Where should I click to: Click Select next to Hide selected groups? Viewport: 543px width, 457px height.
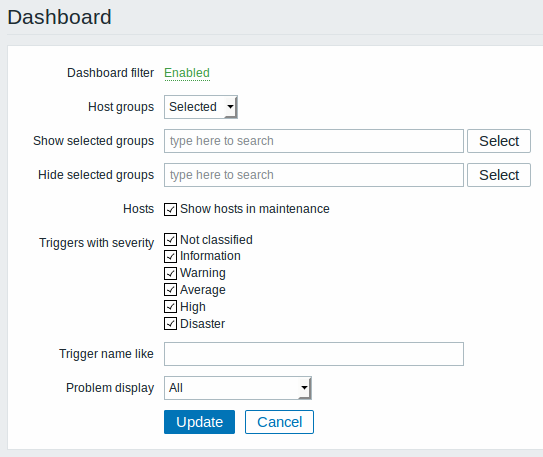pos(499,175)
